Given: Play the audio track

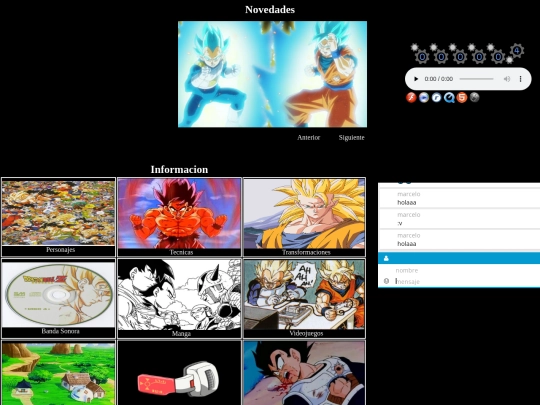Looking at the screenshot, I should pyautogui.click(x=416, y=79).
